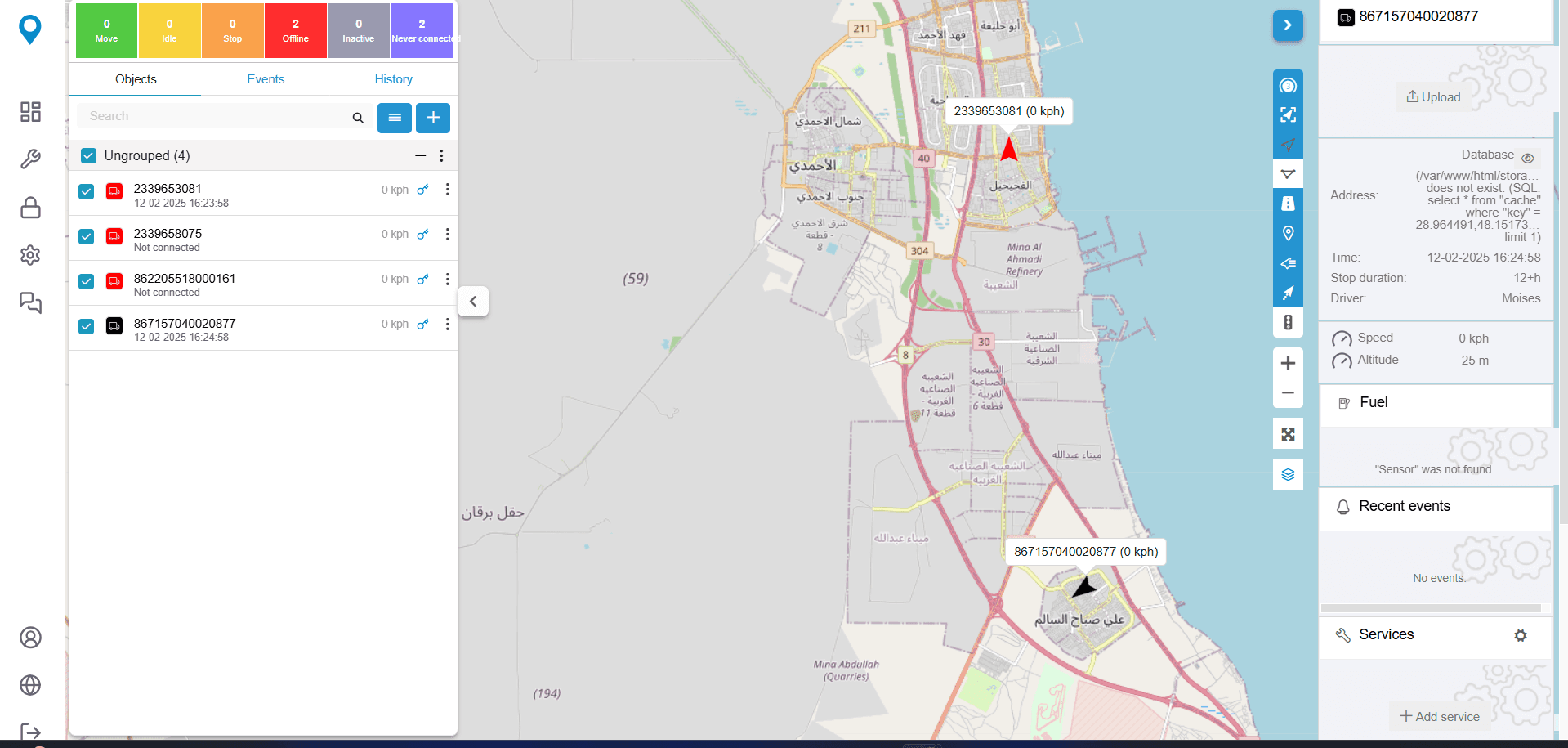Collapse the objects panel with left chevron
Image resolution: width=1568 pixels, height=748 pixels.
point(473,302)
